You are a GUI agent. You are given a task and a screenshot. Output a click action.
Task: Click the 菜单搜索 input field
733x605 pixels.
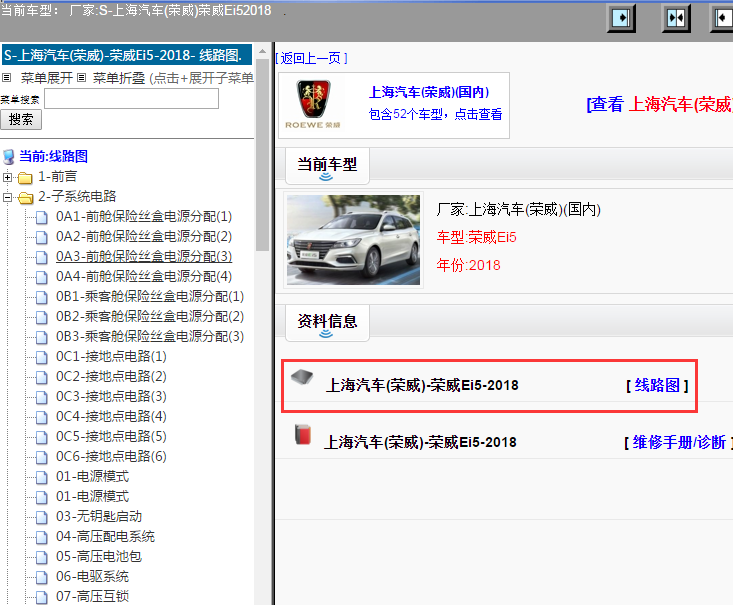131,99
